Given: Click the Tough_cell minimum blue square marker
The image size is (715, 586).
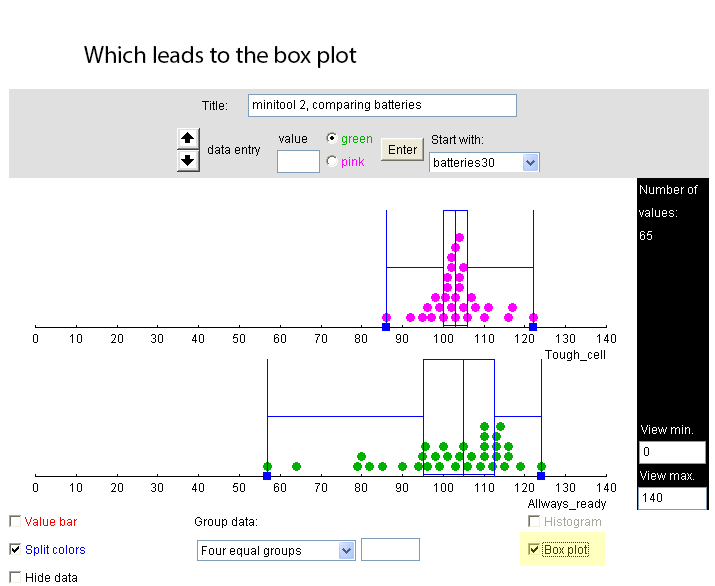Looking at the screenshot, I should pos(386,327).
